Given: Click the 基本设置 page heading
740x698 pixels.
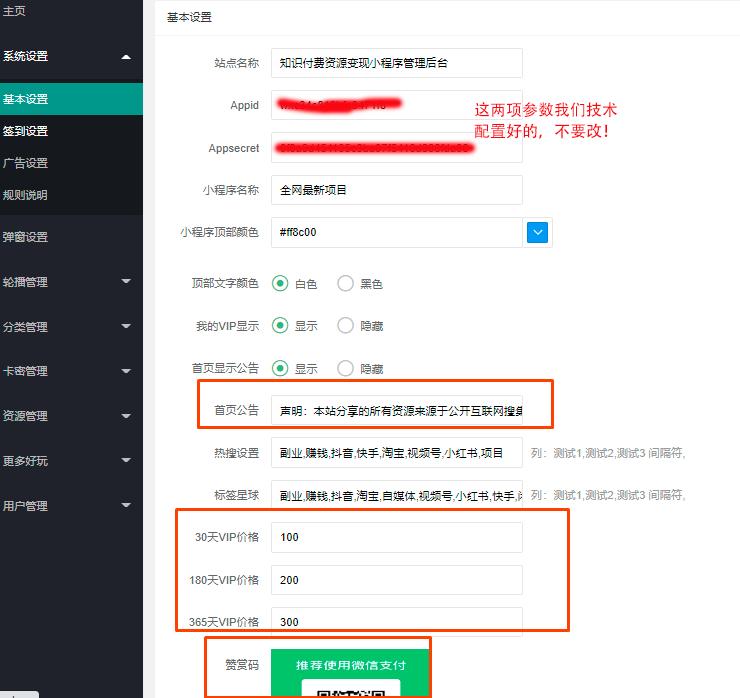Looking at the screenshot, I should tap(189, 17).
